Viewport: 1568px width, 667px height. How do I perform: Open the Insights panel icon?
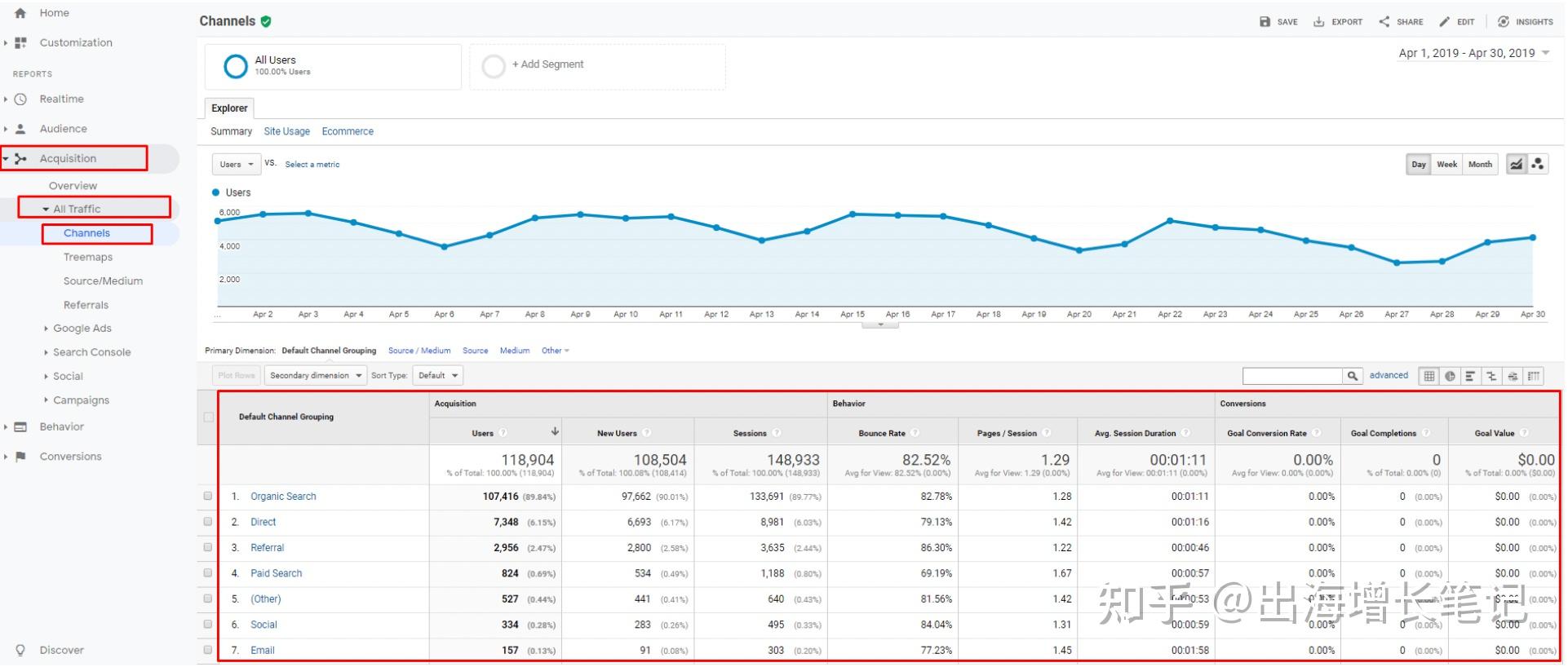(x=1504, y=22)
